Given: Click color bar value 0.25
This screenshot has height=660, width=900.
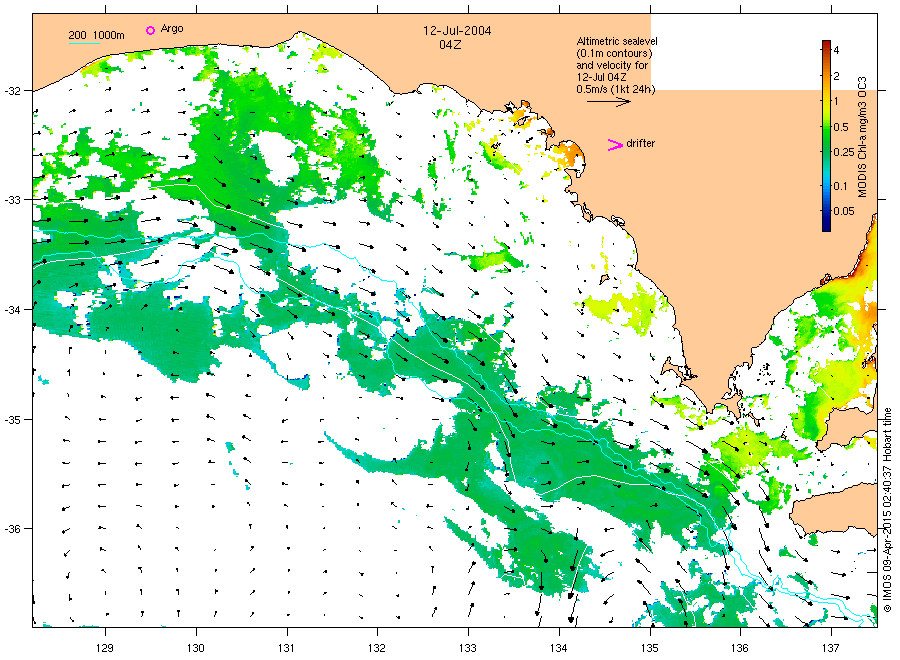Looking at the screenshot, I should 844,153.
